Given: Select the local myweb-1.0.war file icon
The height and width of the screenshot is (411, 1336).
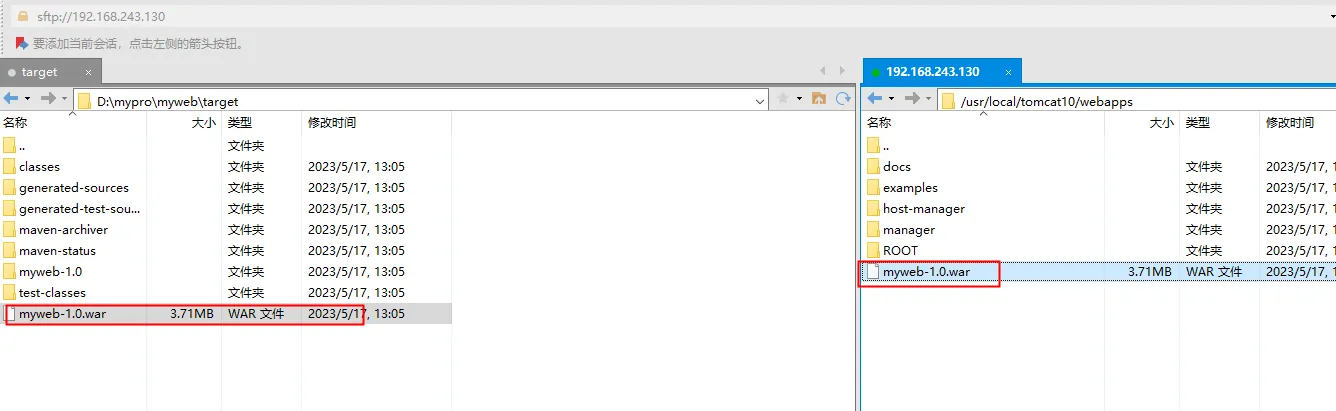Looking at the screenshot, I should click(10, 314).
